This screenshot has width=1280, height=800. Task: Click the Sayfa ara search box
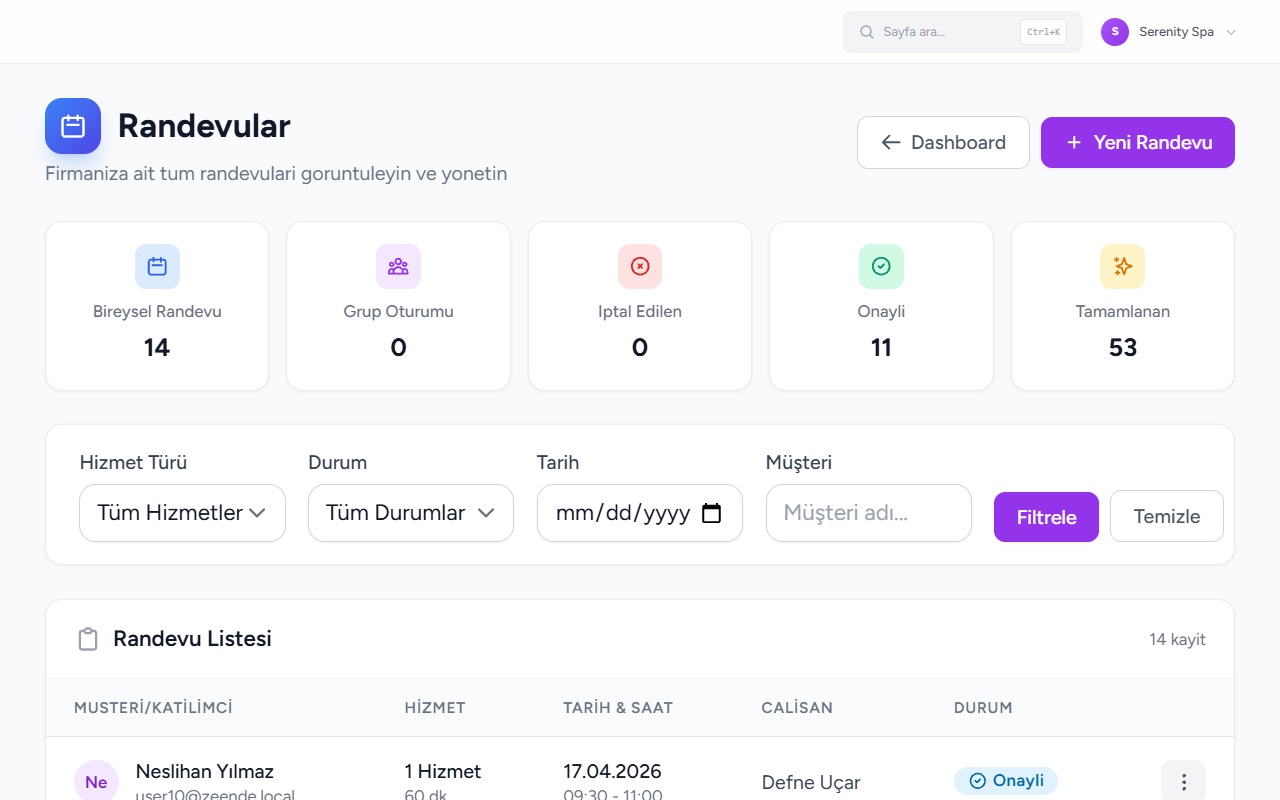(963, 32)
